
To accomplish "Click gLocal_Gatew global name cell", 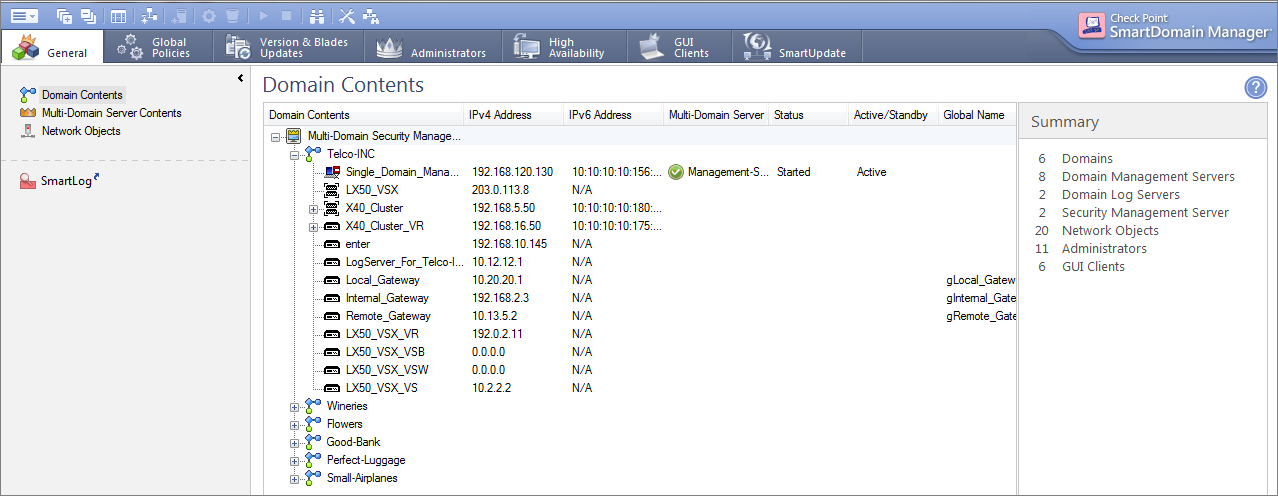I will pyautogui.click(x=980, y=280).
